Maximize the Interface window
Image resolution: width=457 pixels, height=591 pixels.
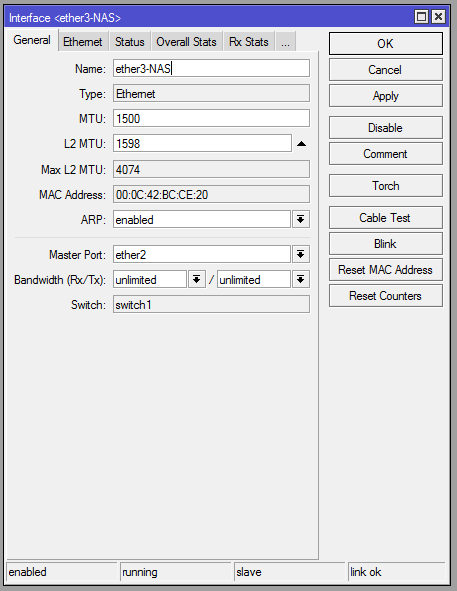421,17
